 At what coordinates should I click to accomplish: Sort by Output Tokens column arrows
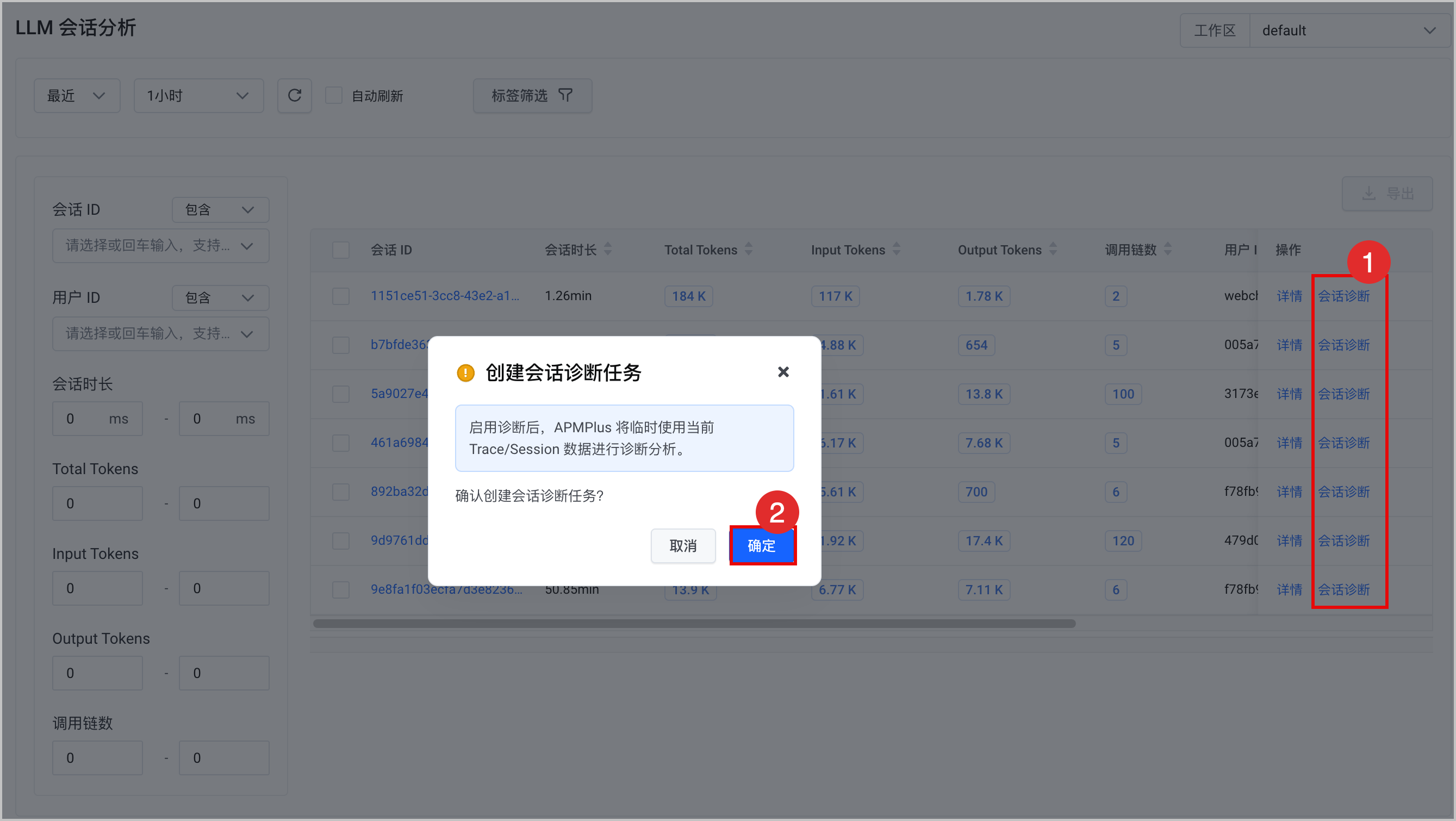[x=1053, y=250]
